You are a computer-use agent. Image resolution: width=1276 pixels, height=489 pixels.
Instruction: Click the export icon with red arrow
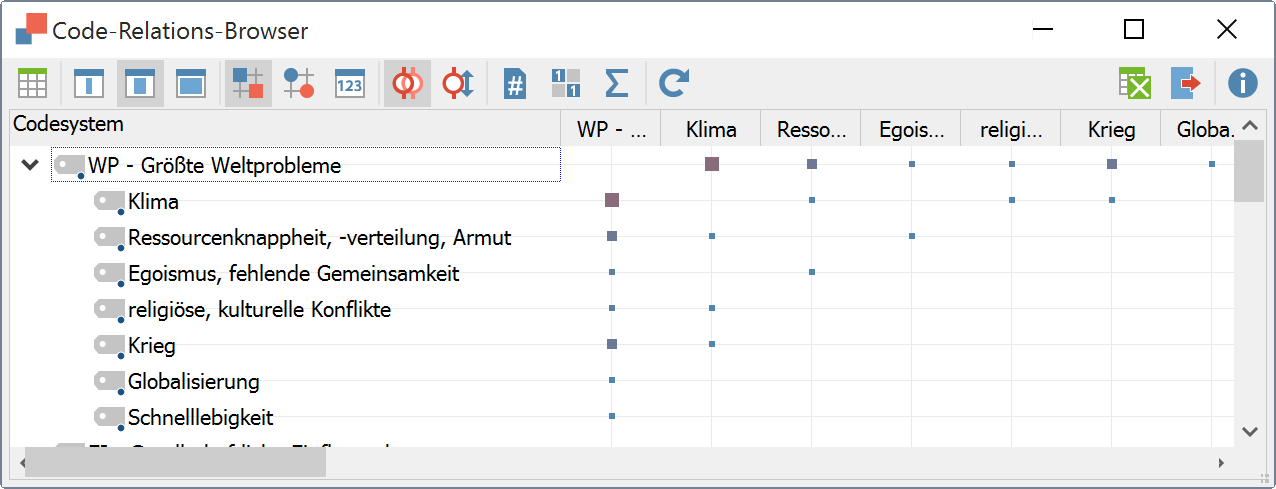click(1186, 84)
